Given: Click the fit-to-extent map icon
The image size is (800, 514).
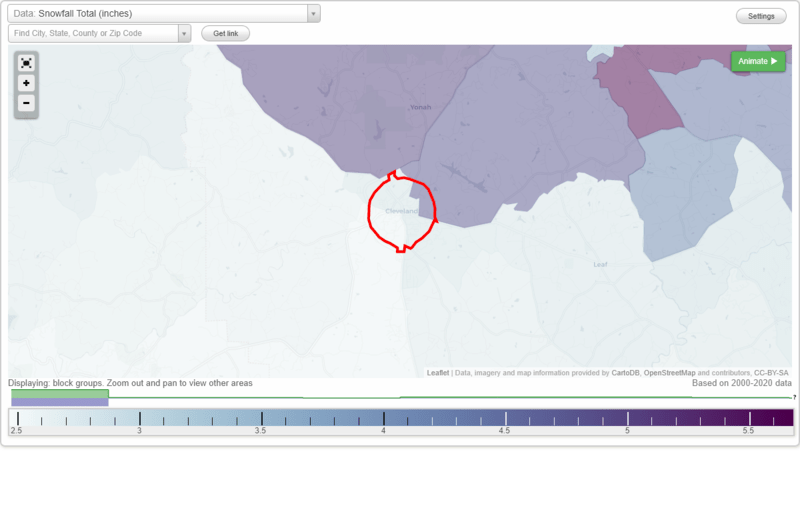Looking at the screenshot, I should pyautogui.click(x=26, y=63).
